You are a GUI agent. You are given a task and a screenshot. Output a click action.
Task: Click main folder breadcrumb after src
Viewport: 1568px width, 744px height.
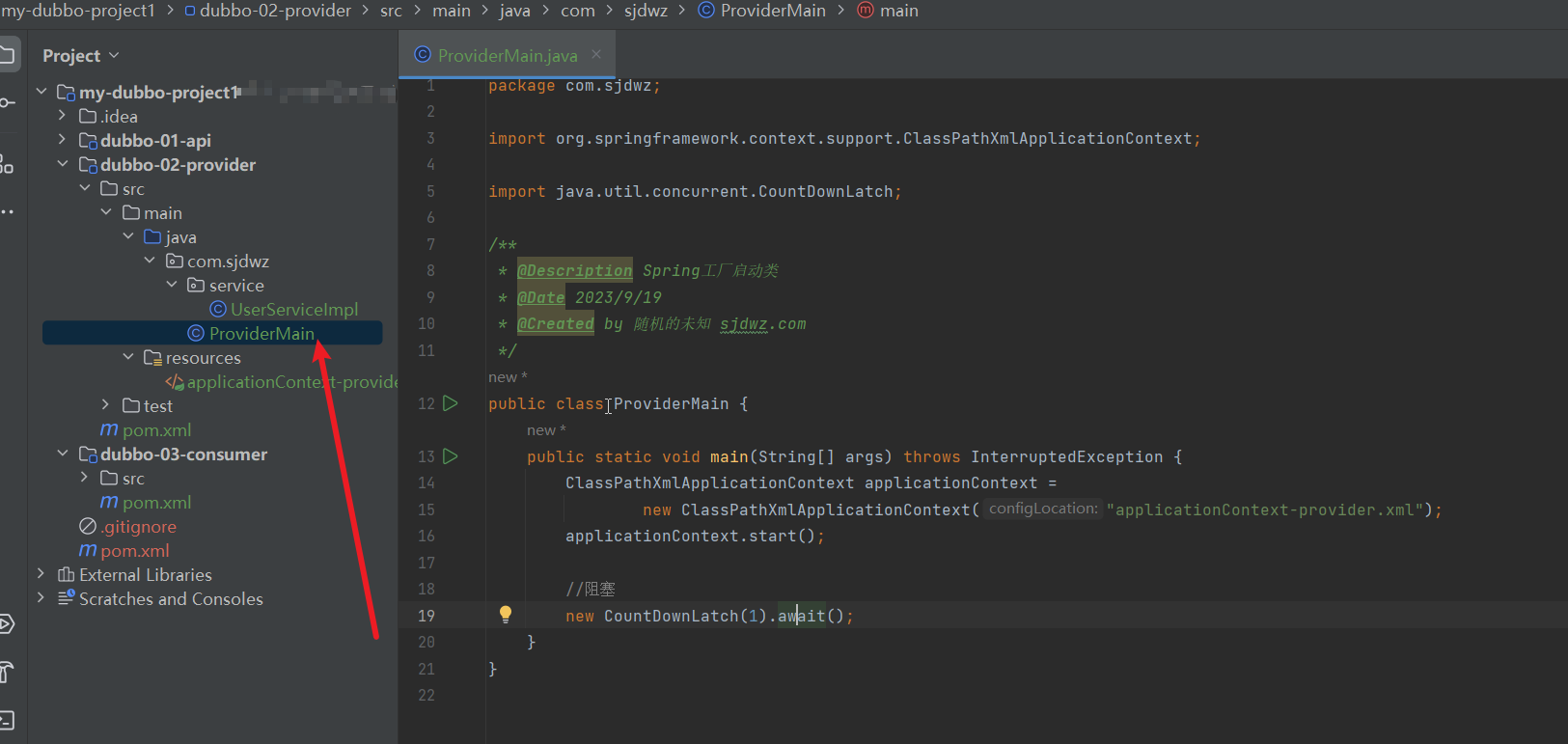452,11
